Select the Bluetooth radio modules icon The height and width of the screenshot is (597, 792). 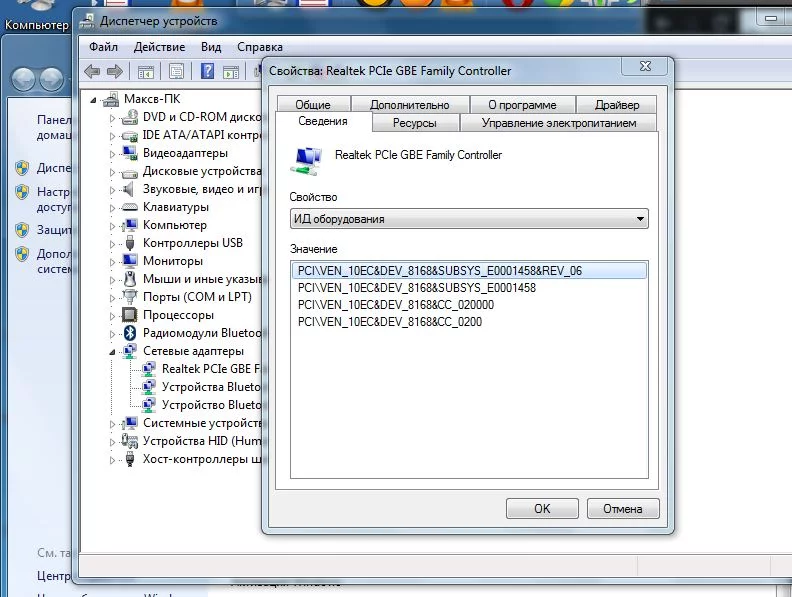point(129,333)
